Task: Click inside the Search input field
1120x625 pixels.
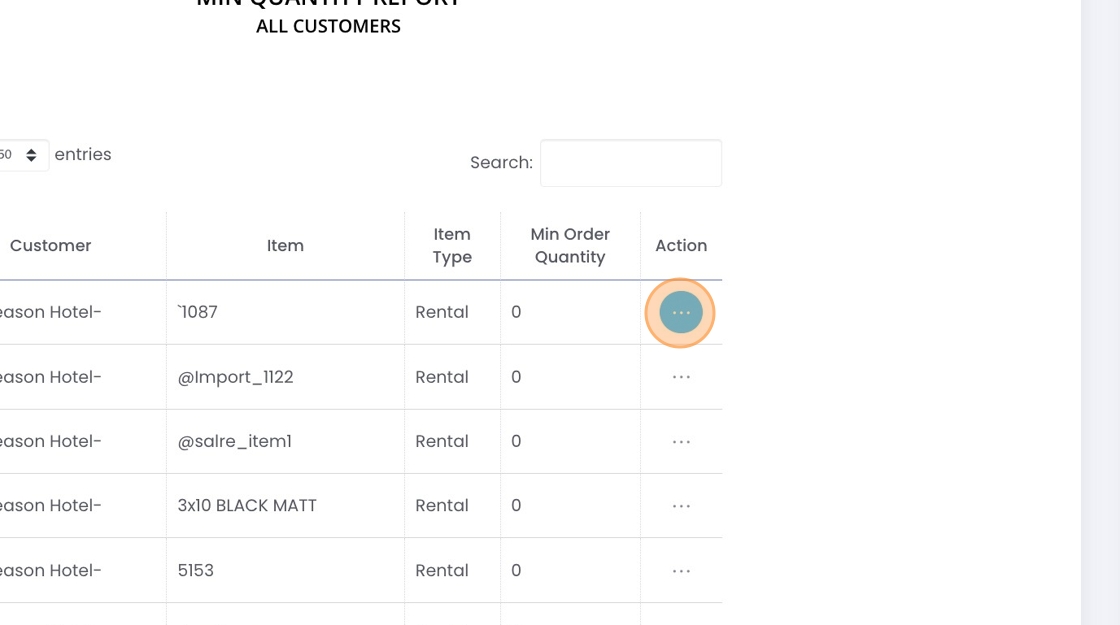Action: click(630, 163)
